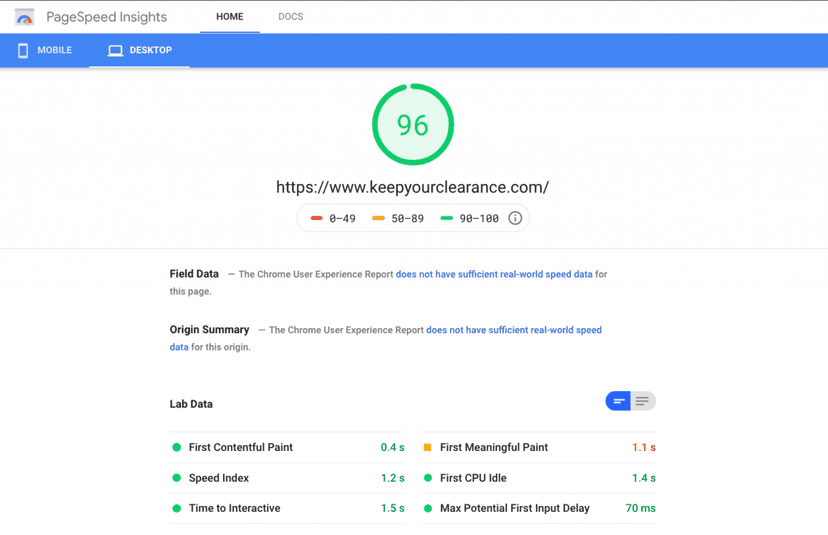Click the keepyourclearance.com URL text

412,187
